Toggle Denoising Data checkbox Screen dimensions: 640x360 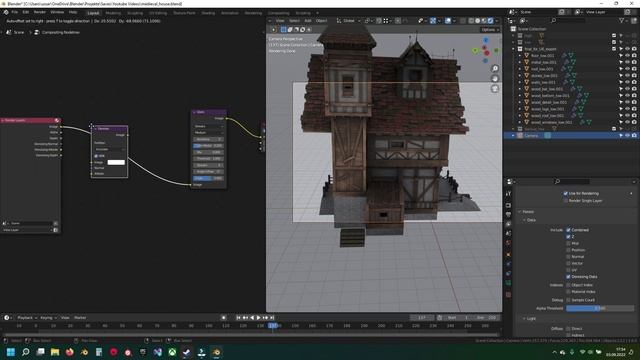tap(568, 276)
